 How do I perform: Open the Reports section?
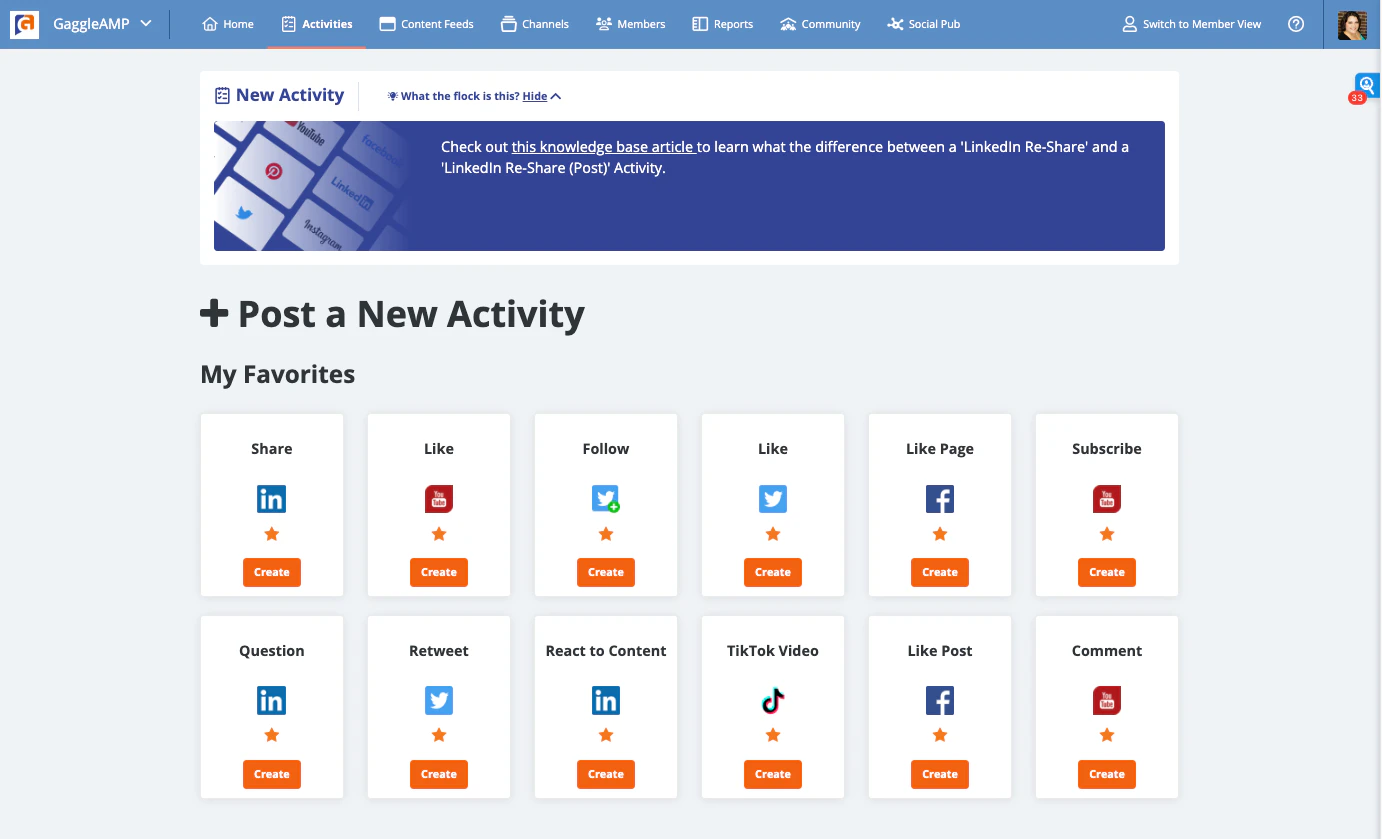[x=722, y=23]
